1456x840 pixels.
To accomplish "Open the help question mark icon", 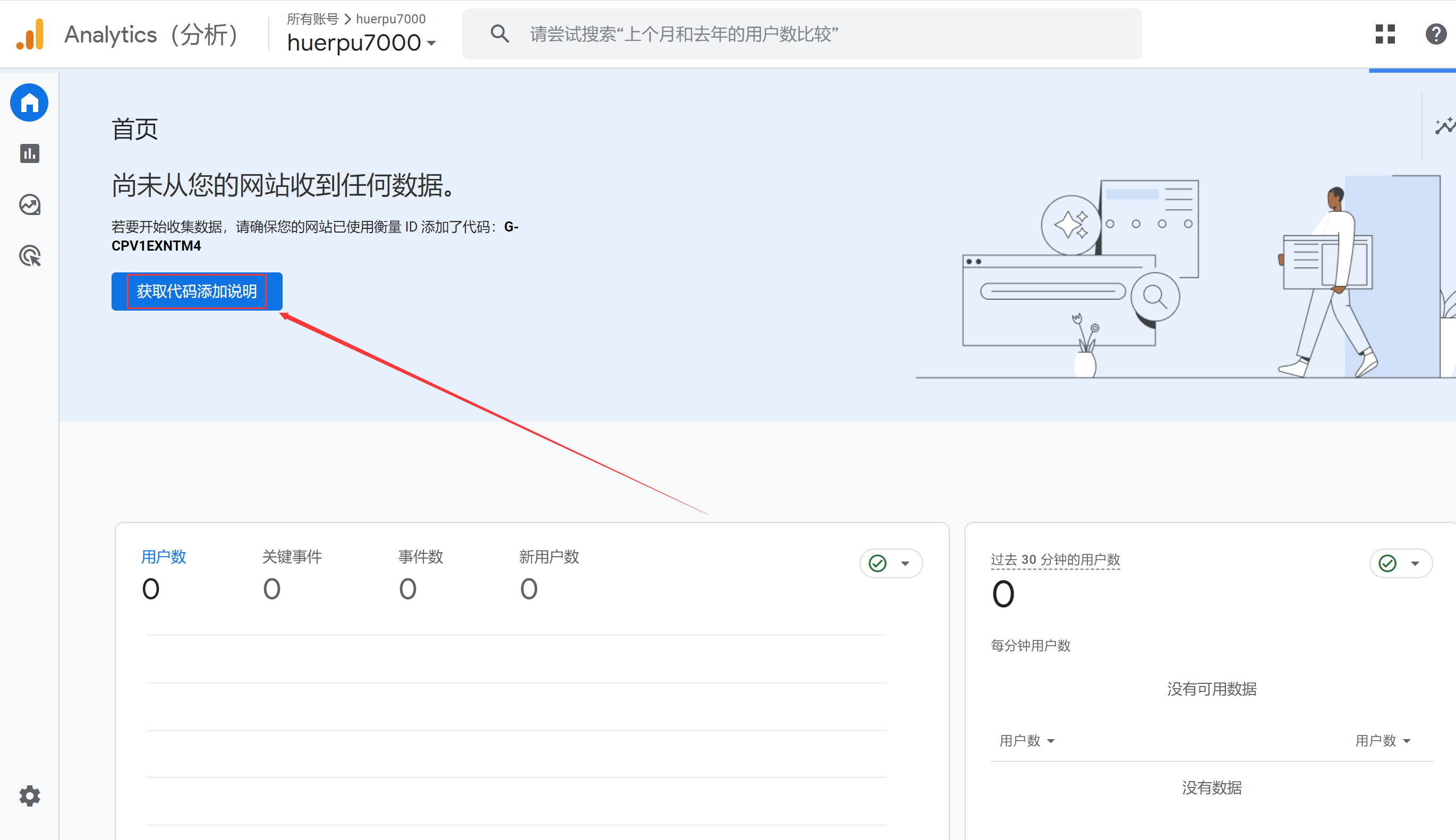I will coord(1435,34).
